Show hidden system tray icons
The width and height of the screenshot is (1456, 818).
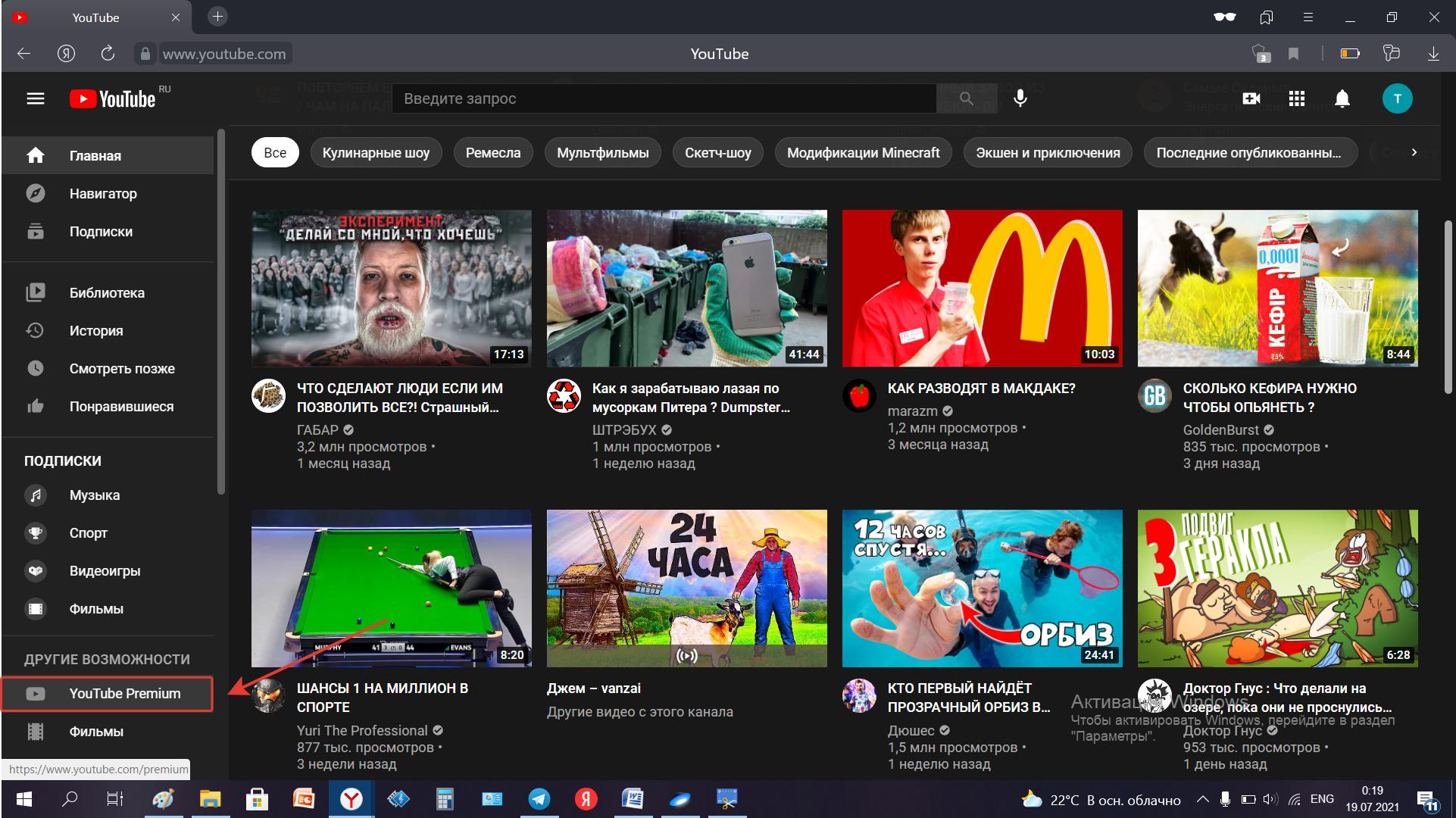(1202, 799)
